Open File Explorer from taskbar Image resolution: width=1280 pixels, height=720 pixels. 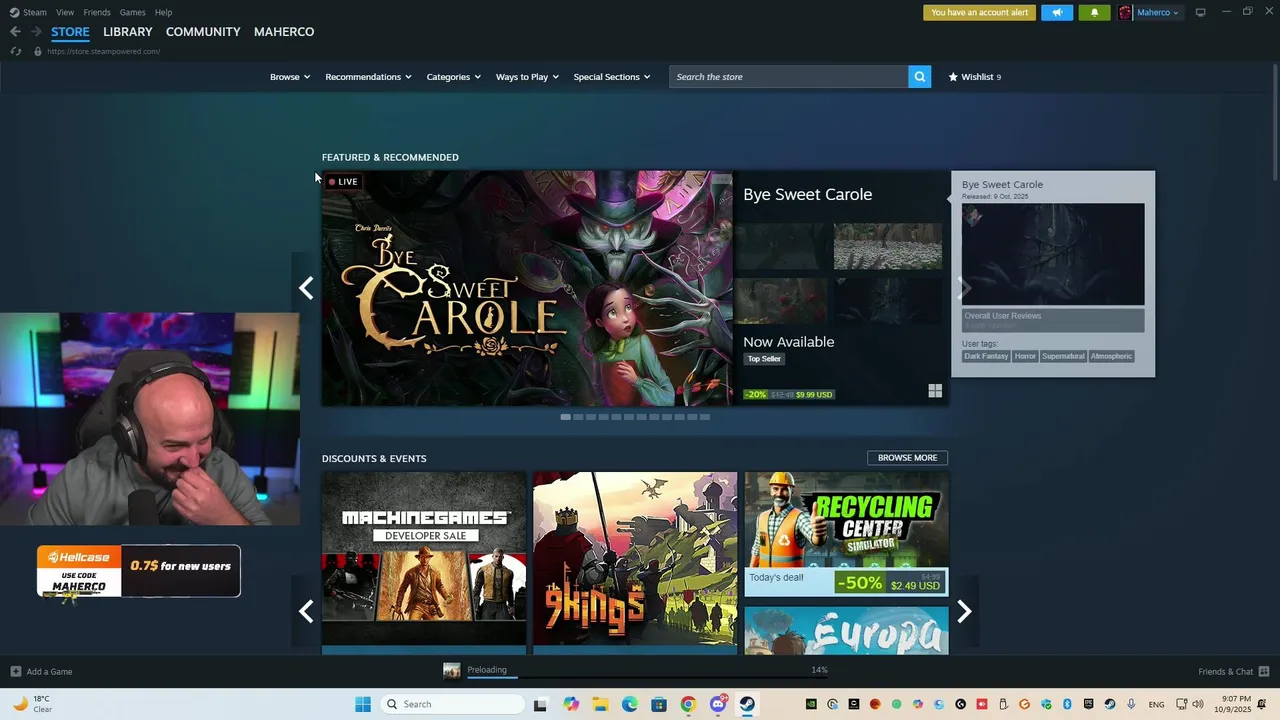click(x=600, y=704)
